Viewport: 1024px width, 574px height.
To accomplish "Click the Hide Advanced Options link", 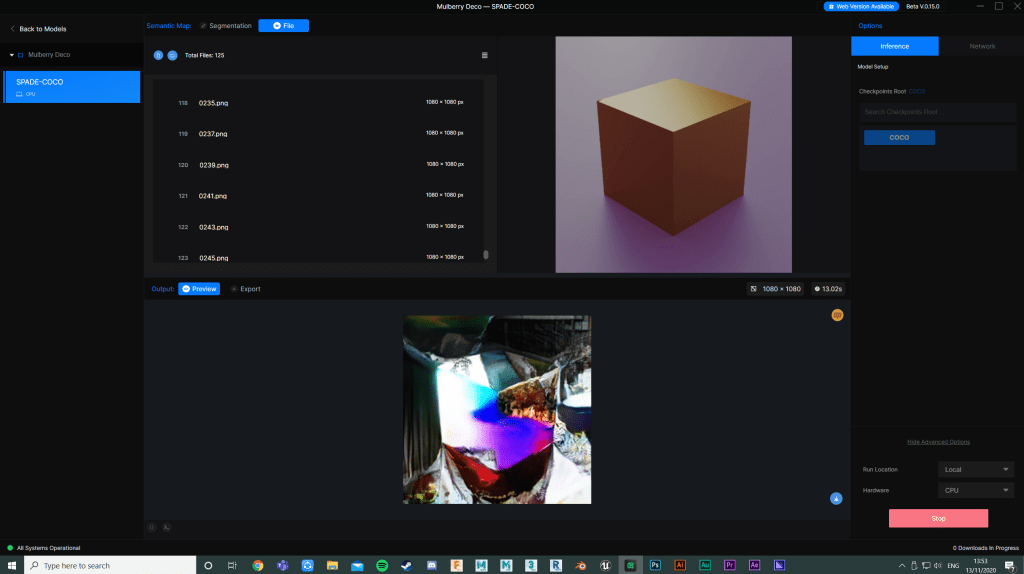I will (x=938, y=442).
